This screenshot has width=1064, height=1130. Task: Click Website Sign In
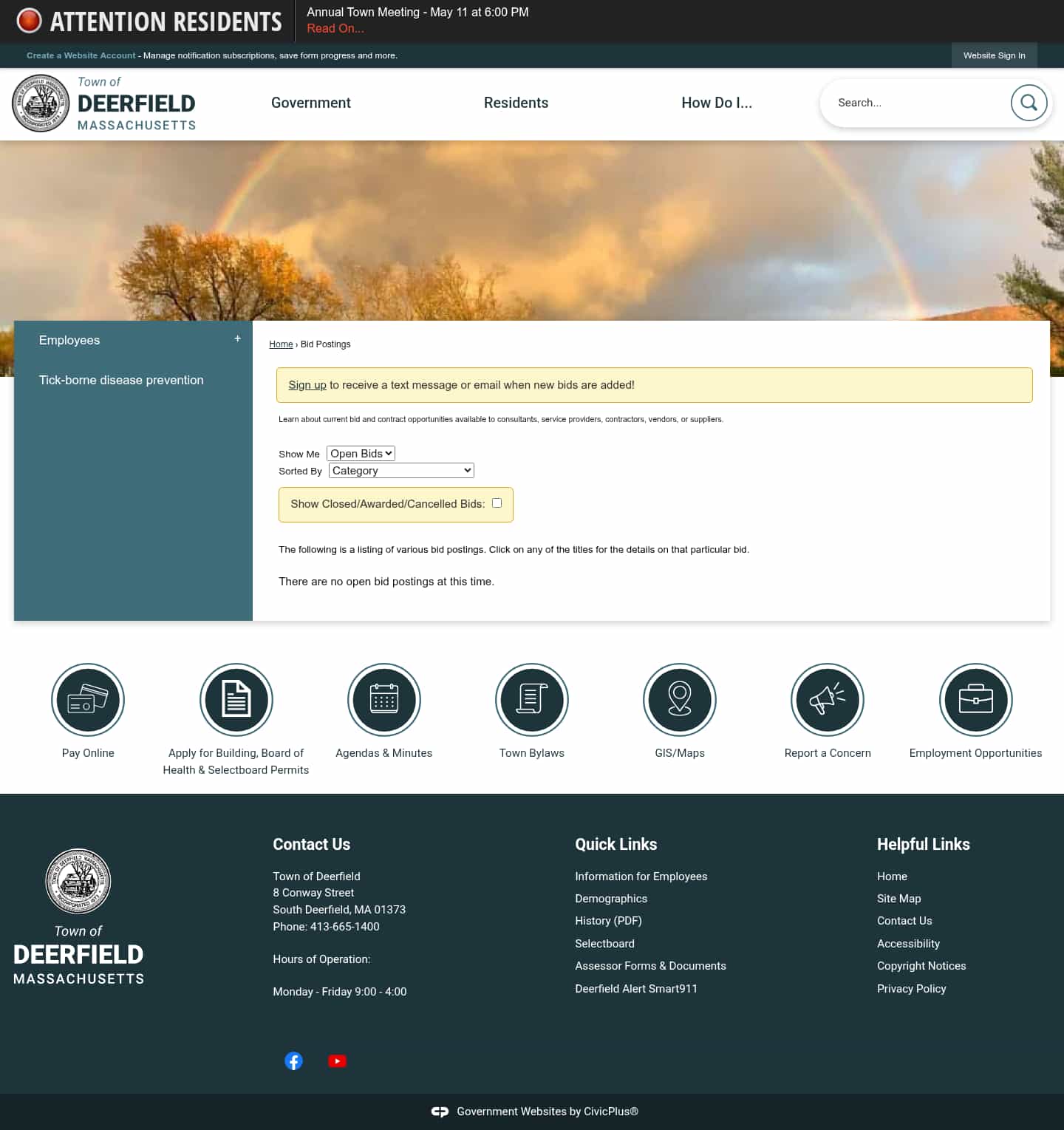click(x=994, y=55)
